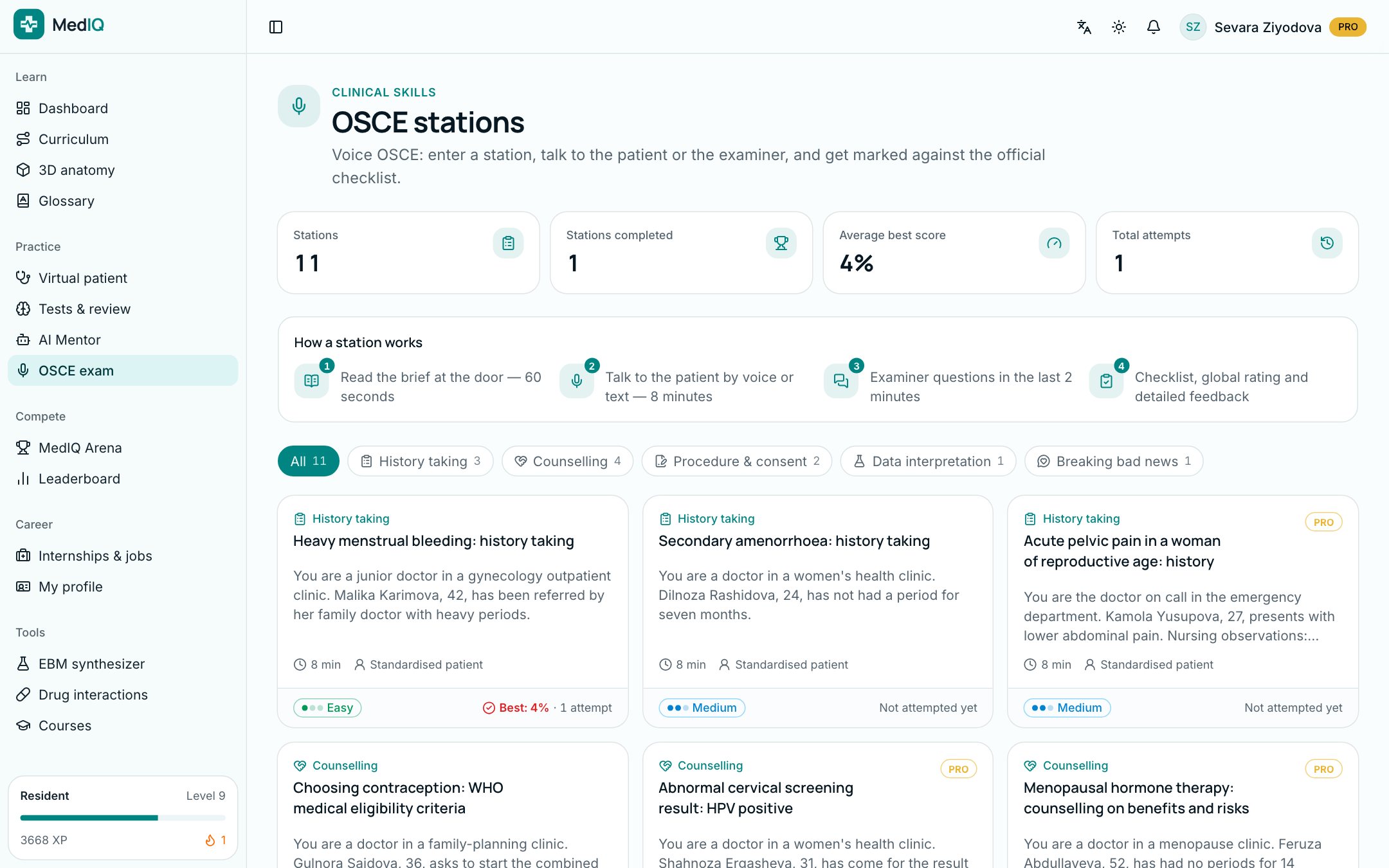Viewport: 1389px width, 868px height.
Task: Filter by Data interpretation
Action: click(929, 461)
